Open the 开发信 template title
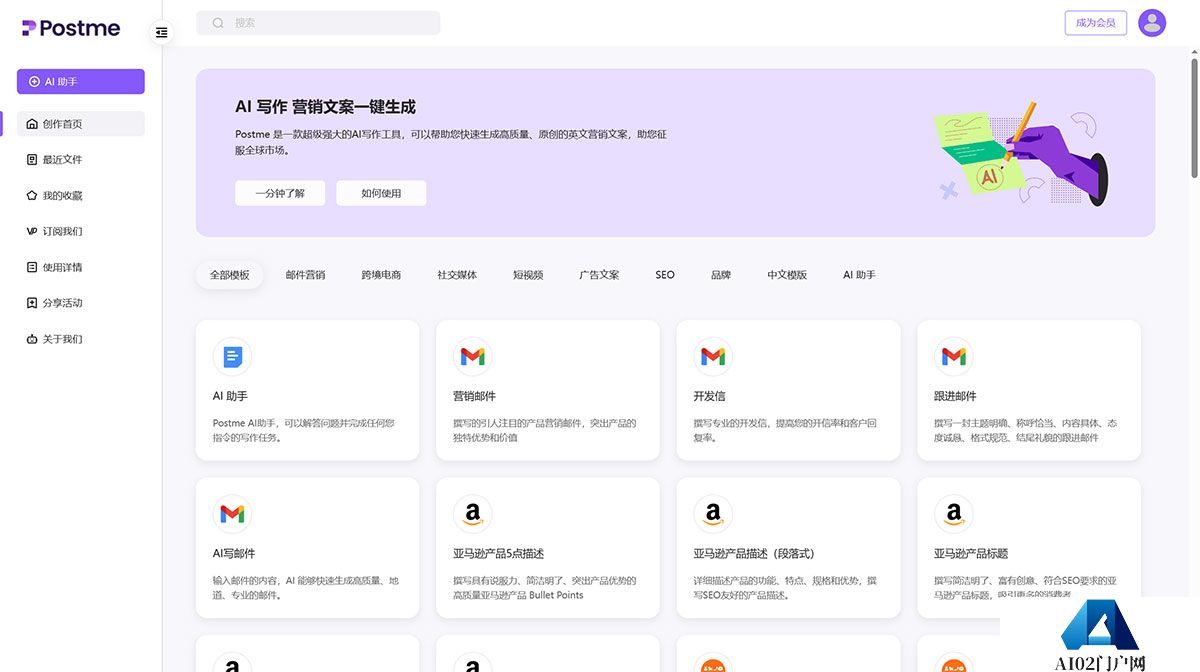Image resolution: width=1200 pixels, height=672 pixels. click(709, 396)
